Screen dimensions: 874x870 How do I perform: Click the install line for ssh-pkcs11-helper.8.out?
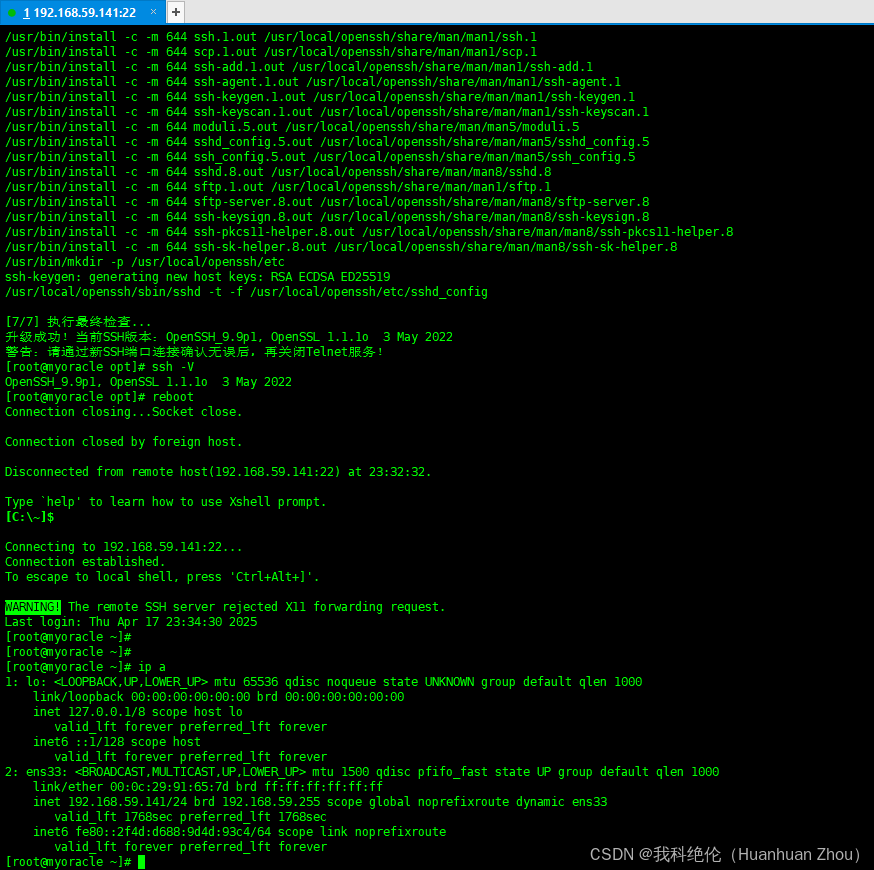(369, 232)
